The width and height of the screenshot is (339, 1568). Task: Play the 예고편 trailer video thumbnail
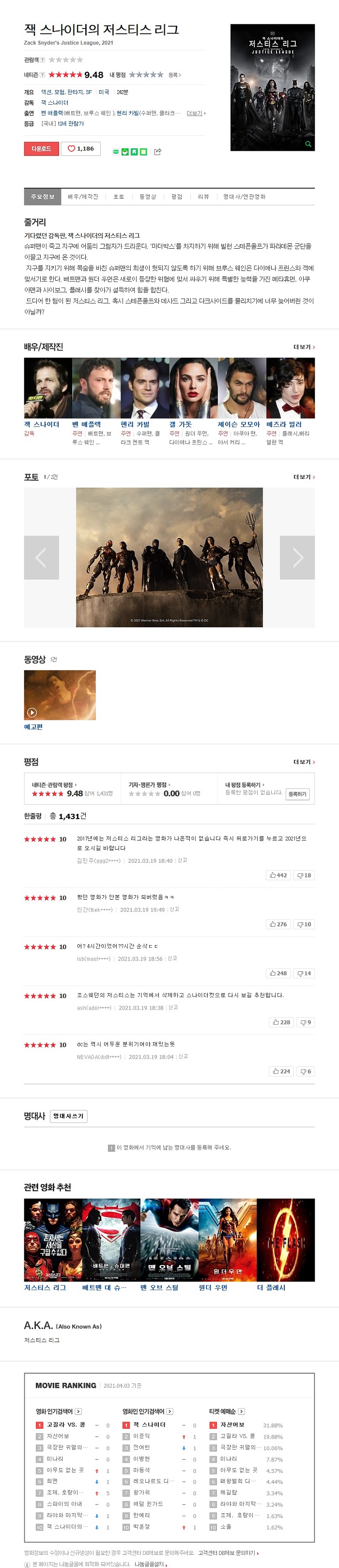coord(60,695)
